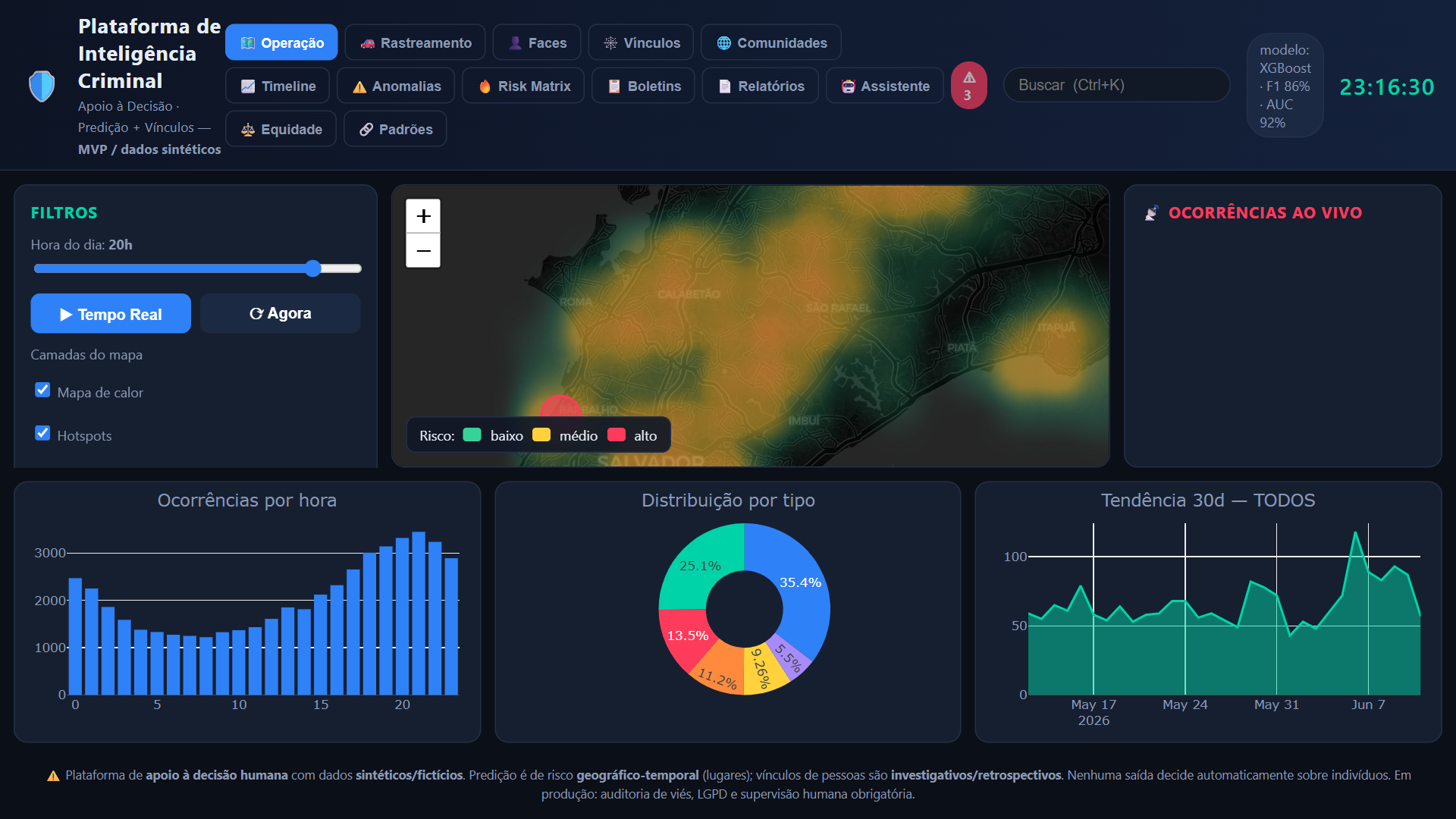1456x819 pixels.
Task: Open the Anomalias tab
Action: pyautogui.click(x=396, y=86)
